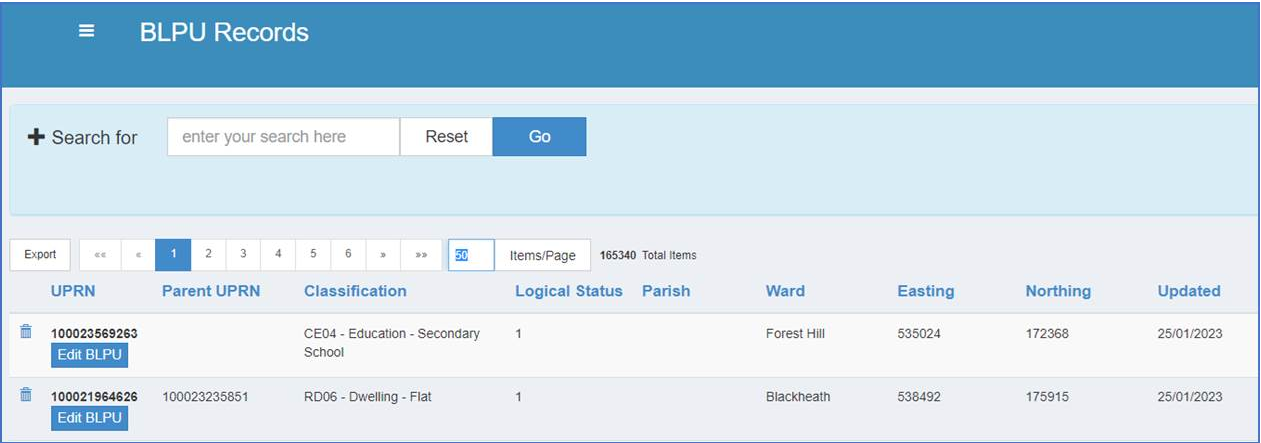Select page 1 of results

pos(173,255)
